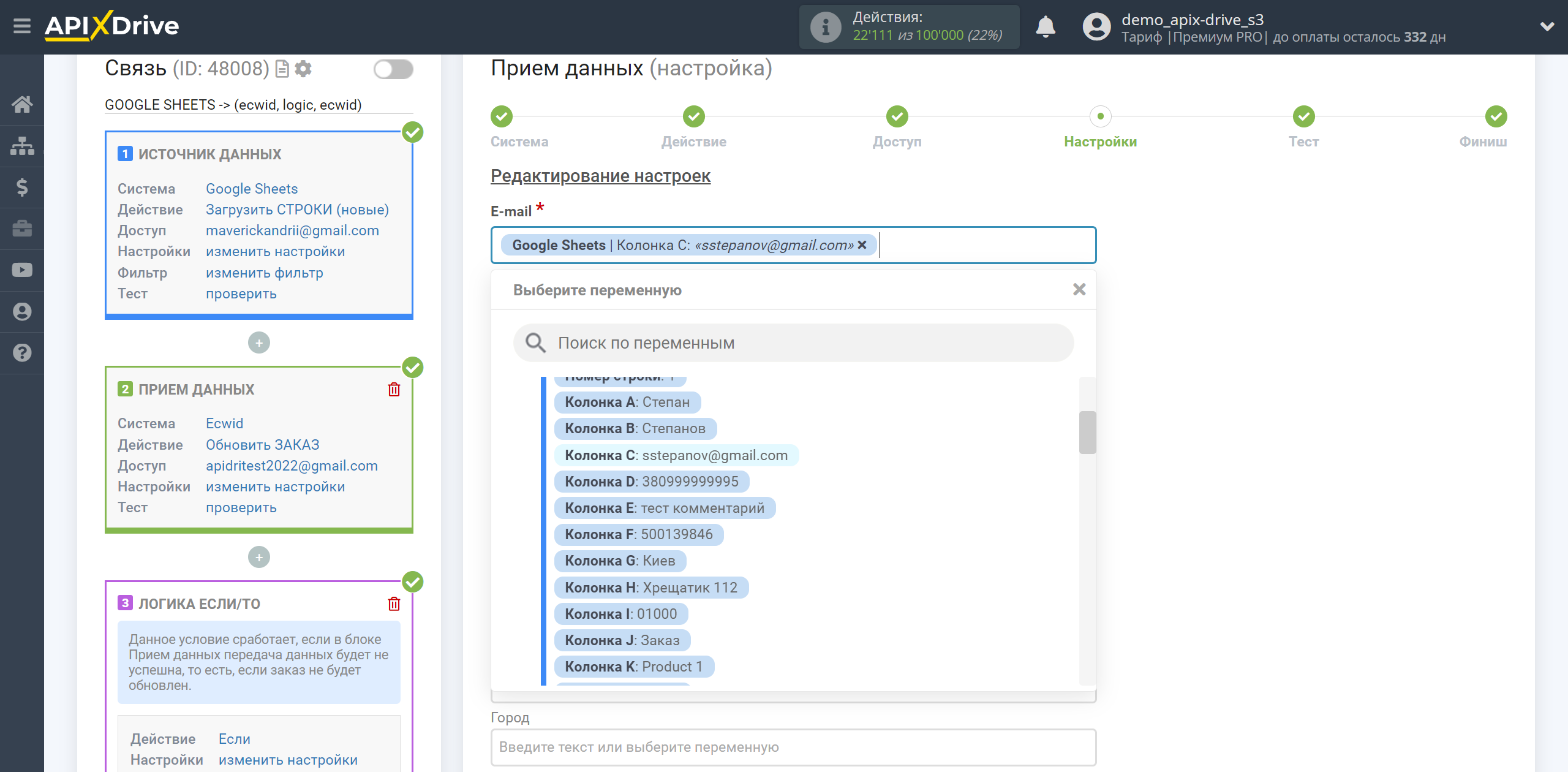1568x772 pixels.
Task: Close the variable picker panel
Action: 1079,289
